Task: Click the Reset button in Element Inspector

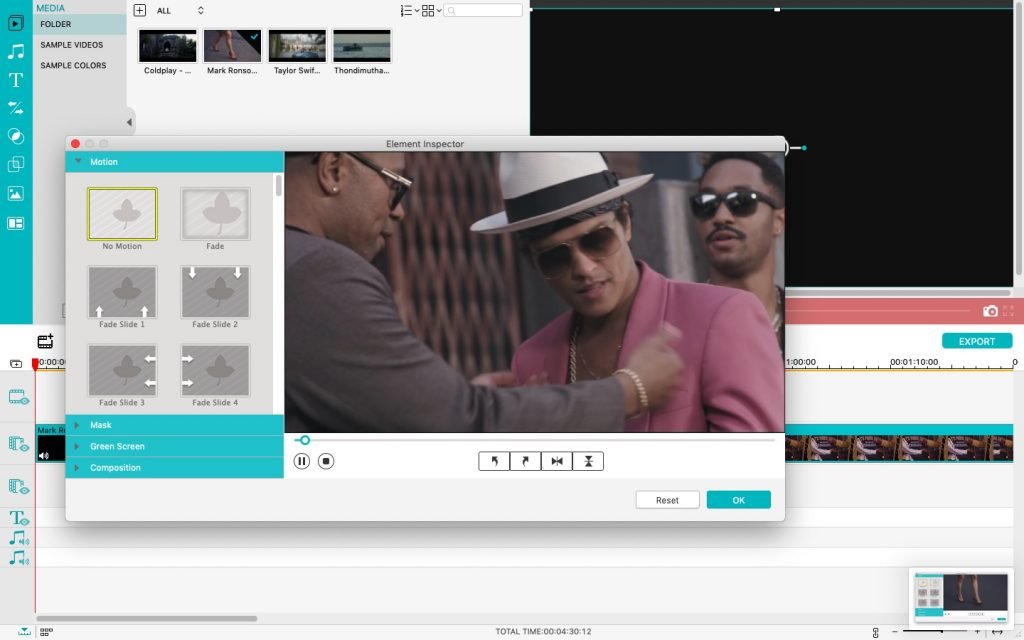Action: point(667,500)
